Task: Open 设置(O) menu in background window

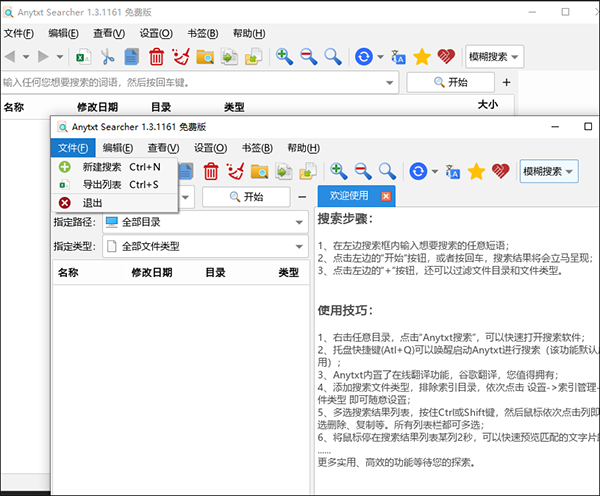Action: [x=156, y=34]
